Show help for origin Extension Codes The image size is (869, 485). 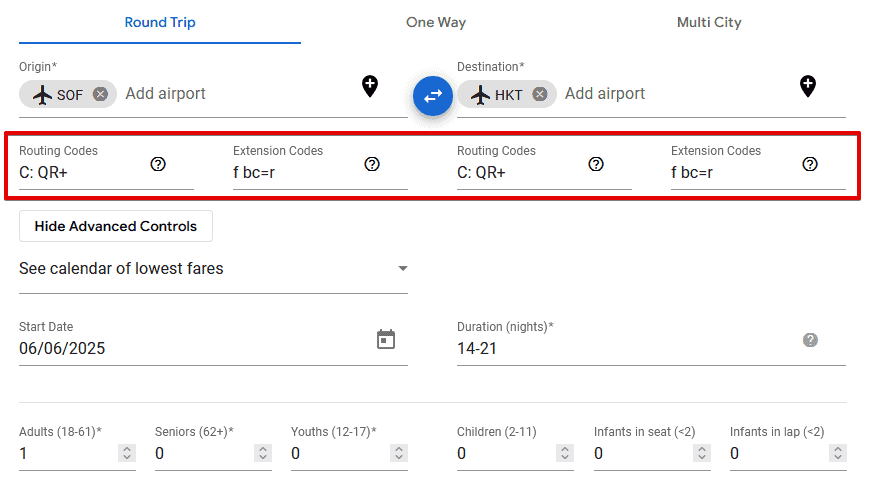point(372,164)
